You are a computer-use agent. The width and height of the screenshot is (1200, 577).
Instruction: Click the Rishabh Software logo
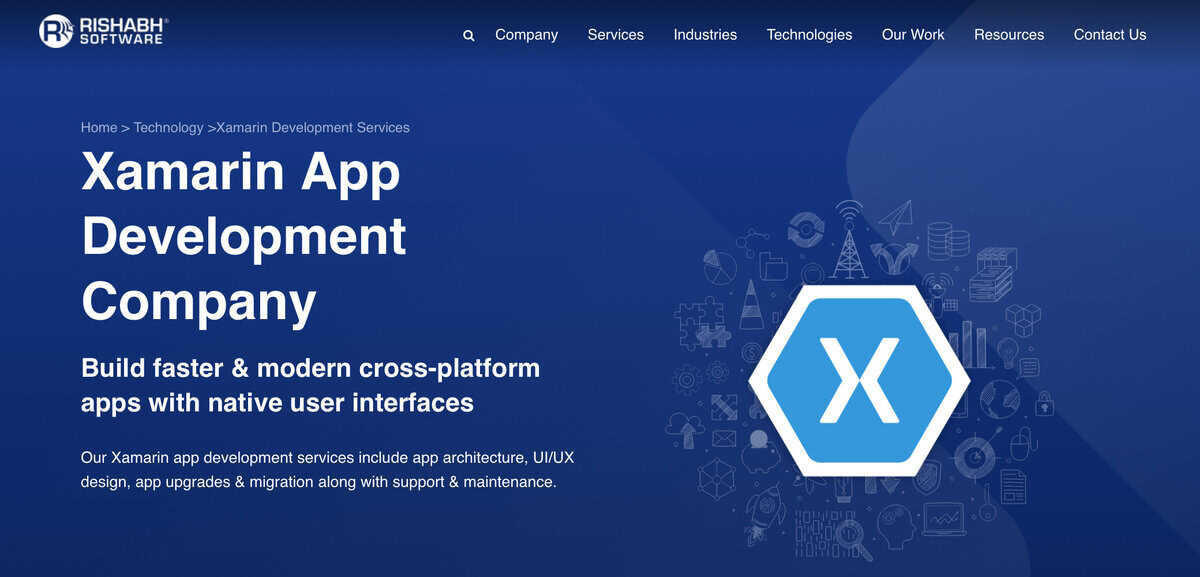point(103,31)
